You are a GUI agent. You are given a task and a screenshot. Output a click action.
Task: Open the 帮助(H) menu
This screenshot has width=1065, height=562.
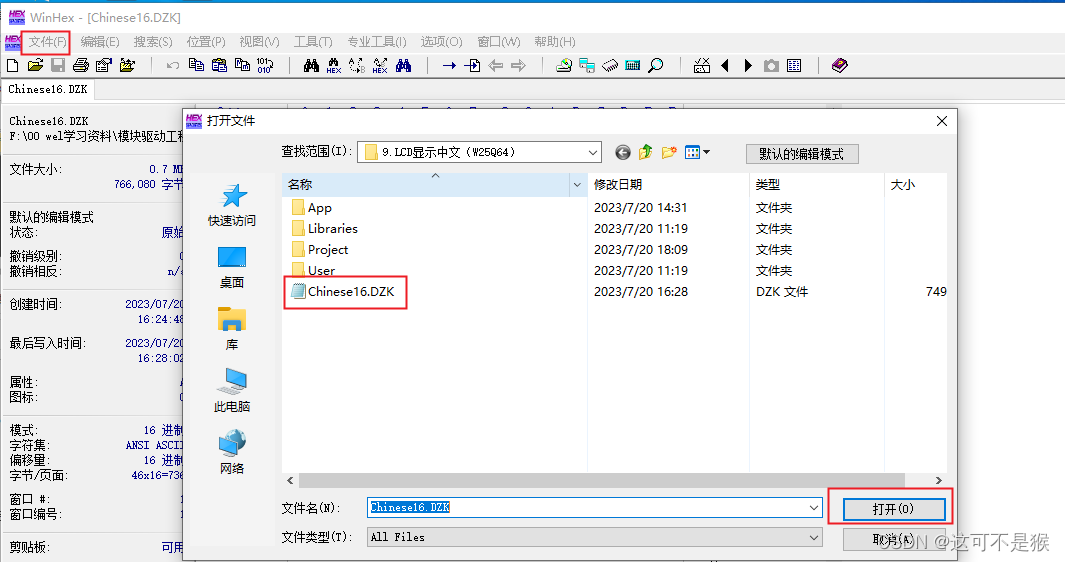pos(555,41)
